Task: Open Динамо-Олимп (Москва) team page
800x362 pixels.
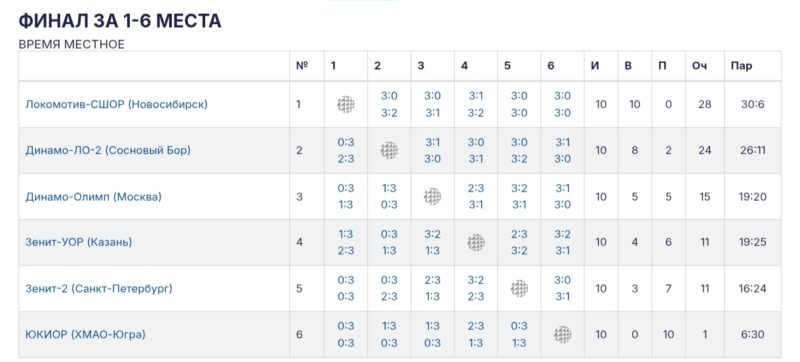Action: coord(93,196)
